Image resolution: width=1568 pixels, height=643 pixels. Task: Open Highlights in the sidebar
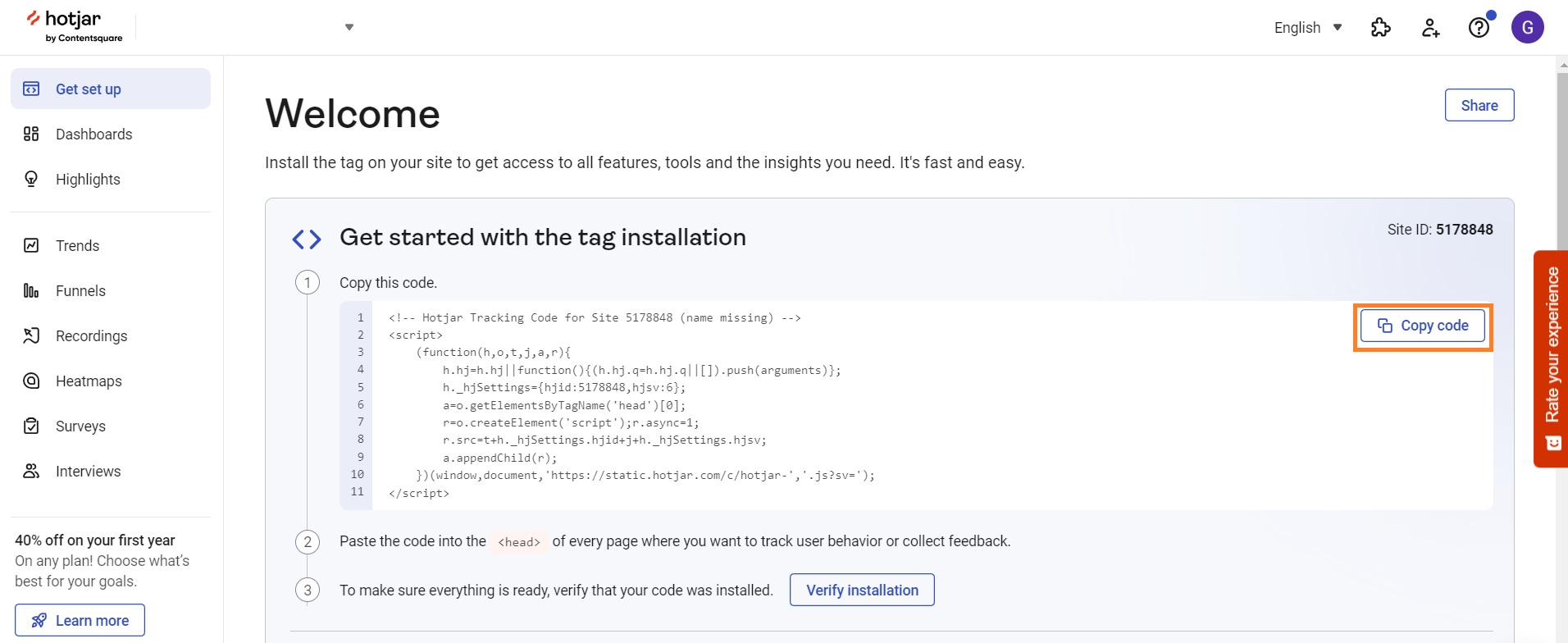pos(111,179)
